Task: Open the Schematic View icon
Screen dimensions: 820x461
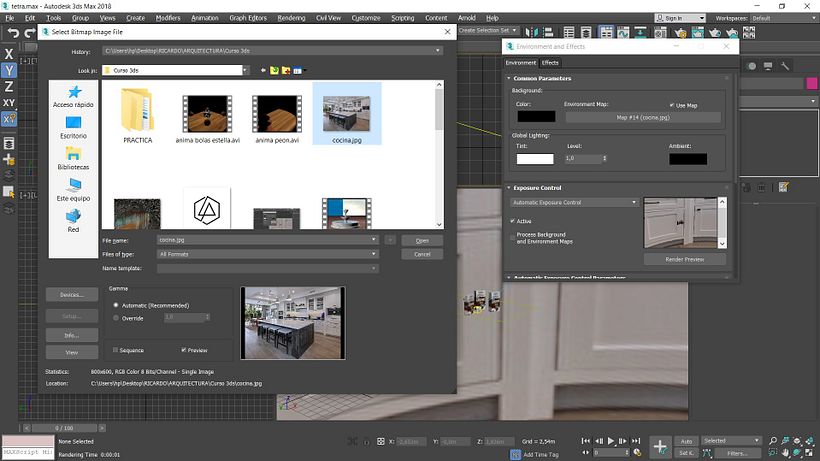Action: (640, 32)
